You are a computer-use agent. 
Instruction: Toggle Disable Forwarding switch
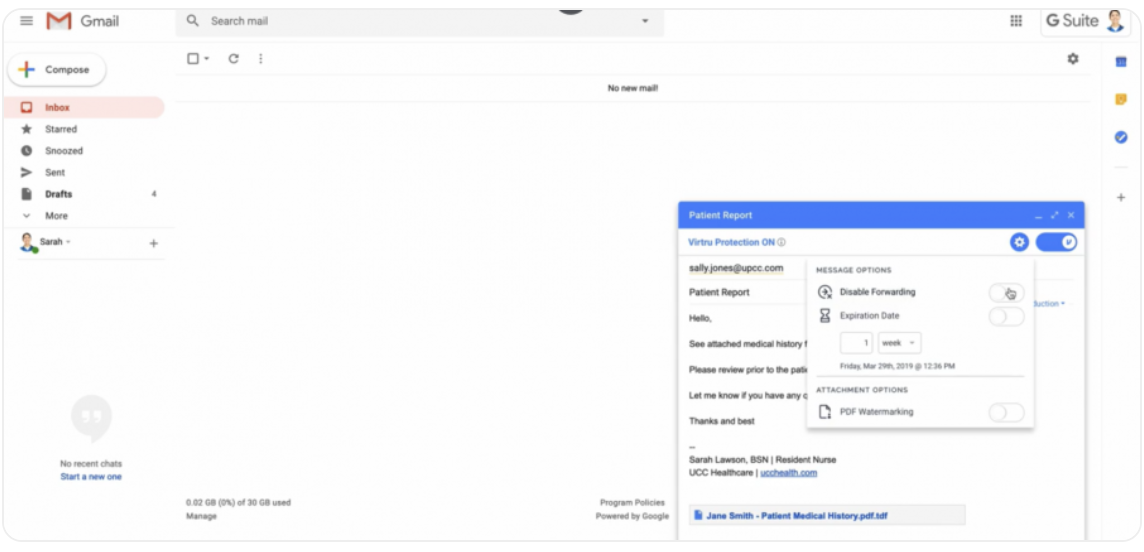point(1006,292)
